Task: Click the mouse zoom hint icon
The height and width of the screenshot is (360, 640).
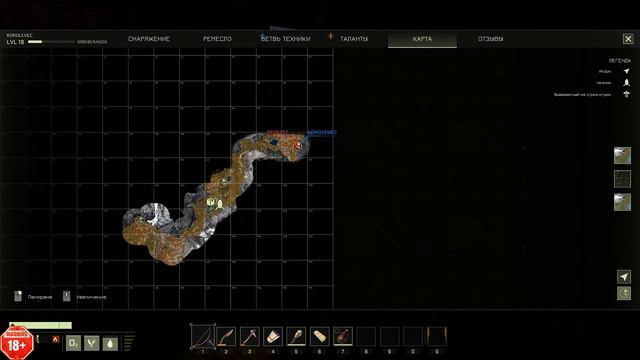Action: point(67,296)
